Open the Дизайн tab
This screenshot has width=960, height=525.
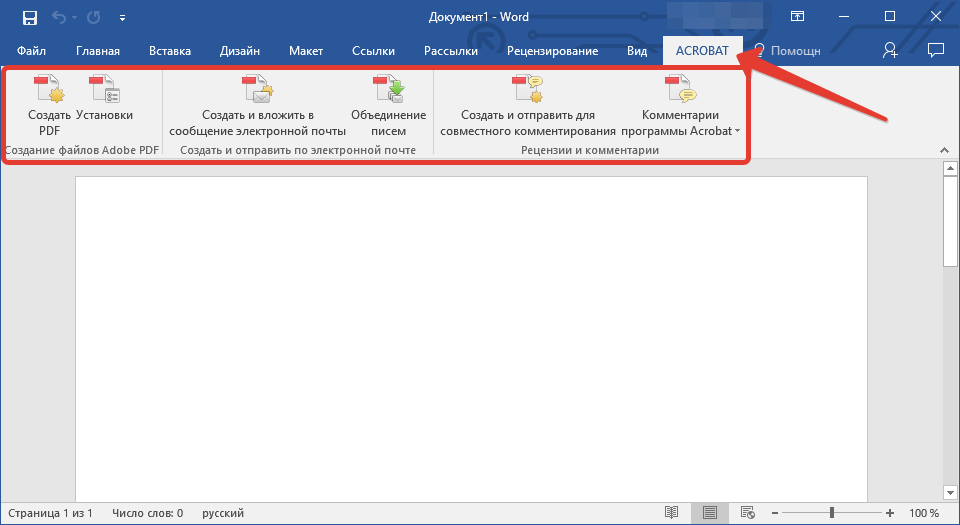point(240,51)
